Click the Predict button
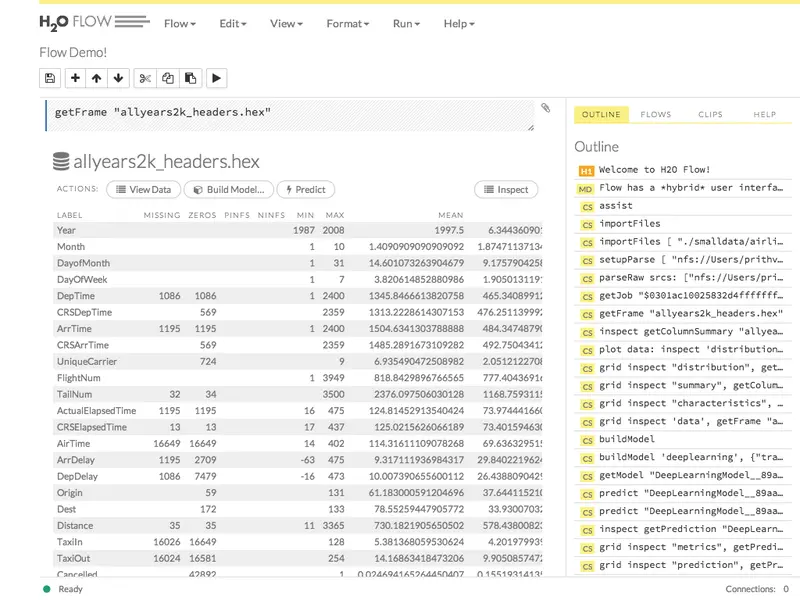This screenshot has height=600, width=800. (x=305, y=189)
